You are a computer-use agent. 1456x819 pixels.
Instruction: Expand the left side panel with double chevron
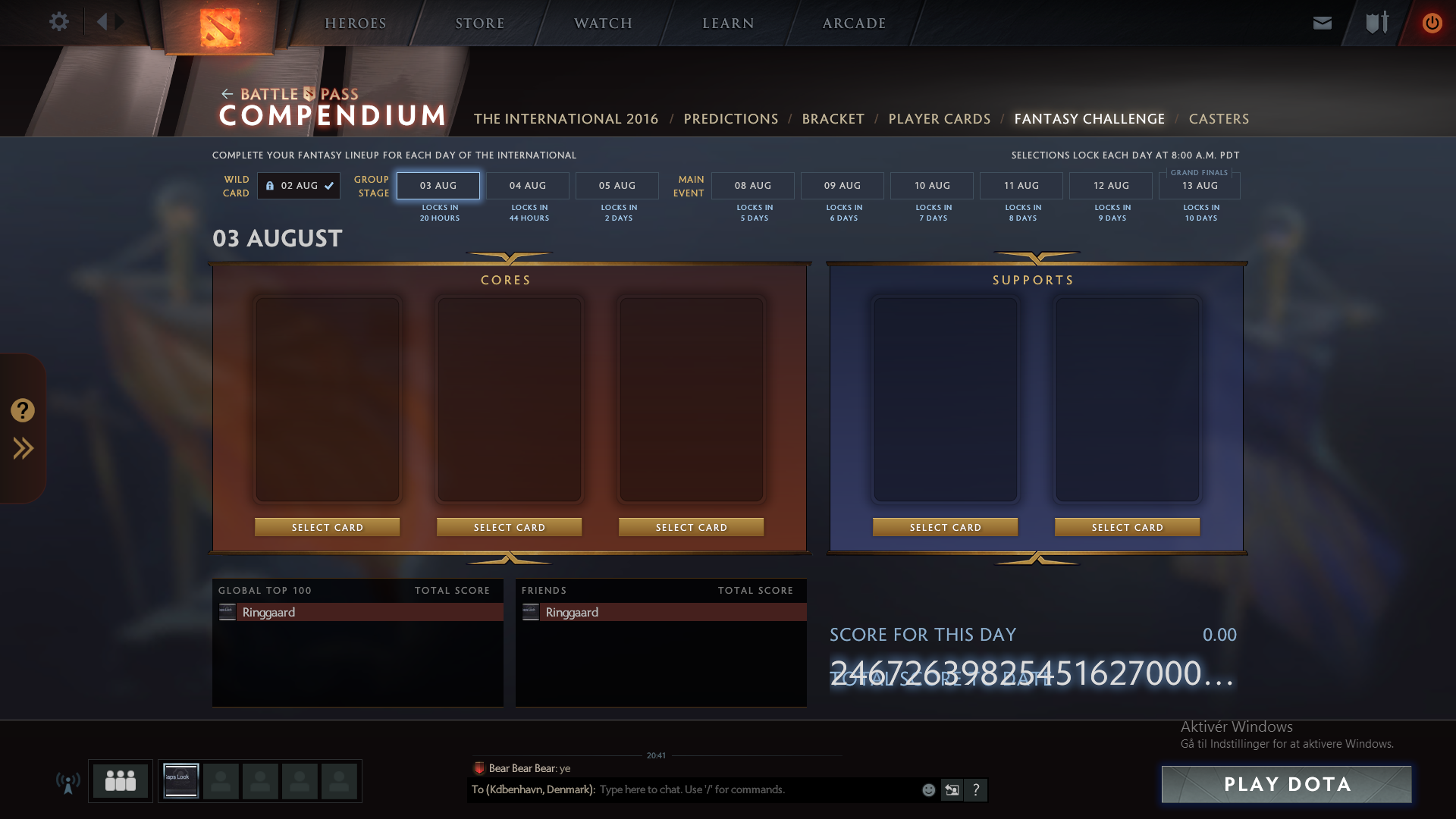pos(23,449)
